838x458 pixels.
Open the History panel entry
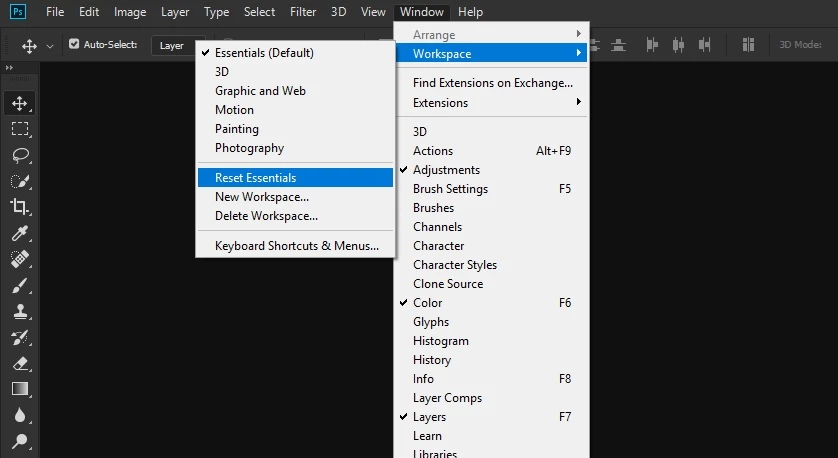coord(491,360)
